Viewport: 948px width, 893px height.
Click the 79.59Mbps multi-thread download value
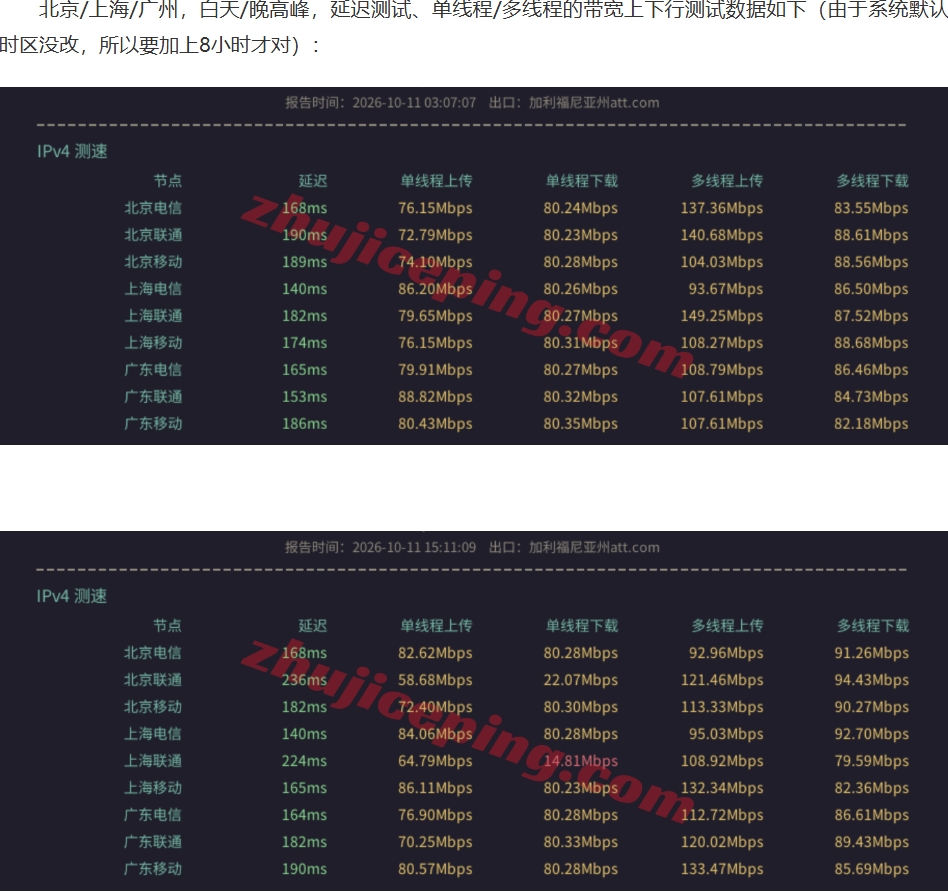[x=872, y=761]
